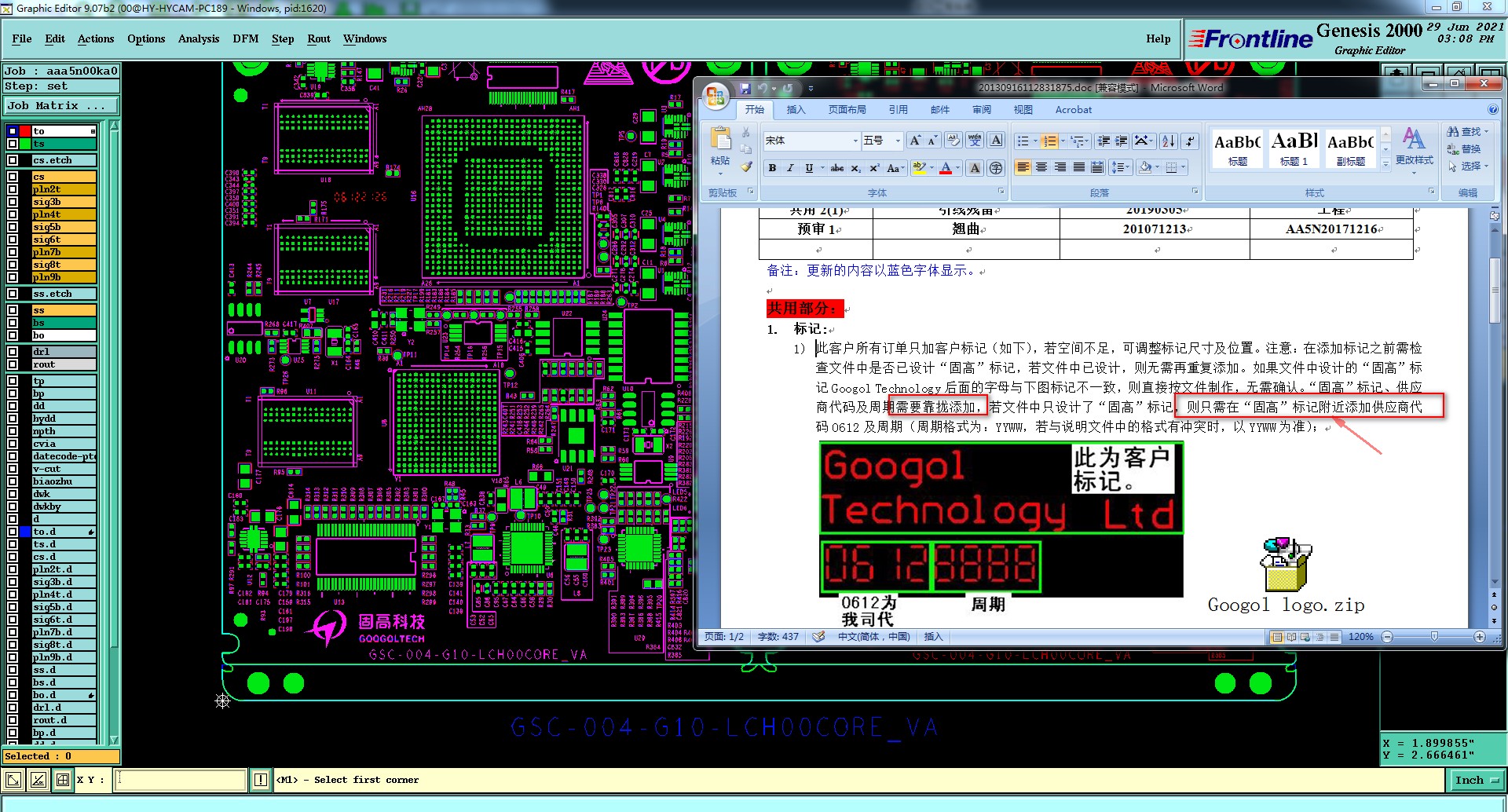
Task: Expand the bullets list dropdown arrow
Action: click(x=1035, y=141)
